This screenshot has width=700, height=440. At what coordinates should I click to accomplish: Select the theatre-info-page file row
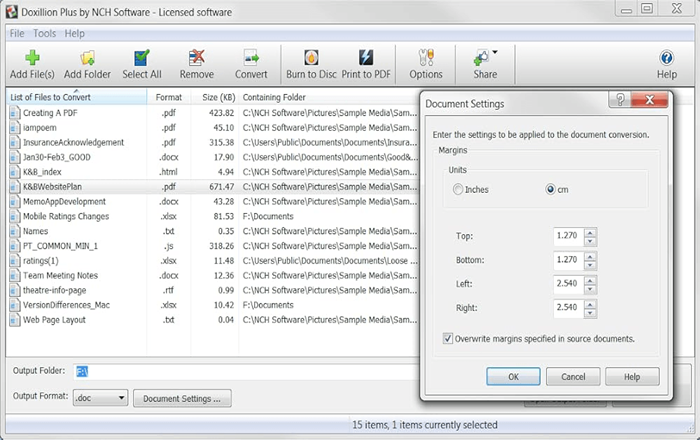click(213, 290)
